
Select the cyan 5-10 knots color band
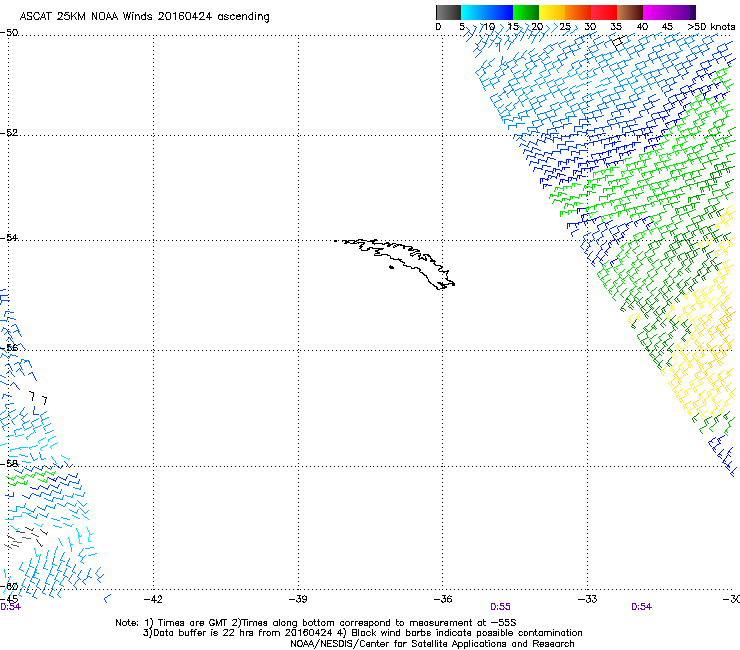pyautogui.click(x=474, y=12)
